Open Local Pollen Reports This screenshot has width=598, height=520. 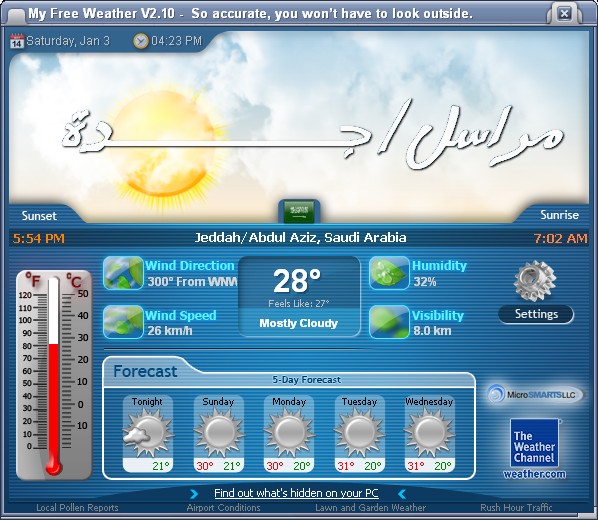click(77, 508)
